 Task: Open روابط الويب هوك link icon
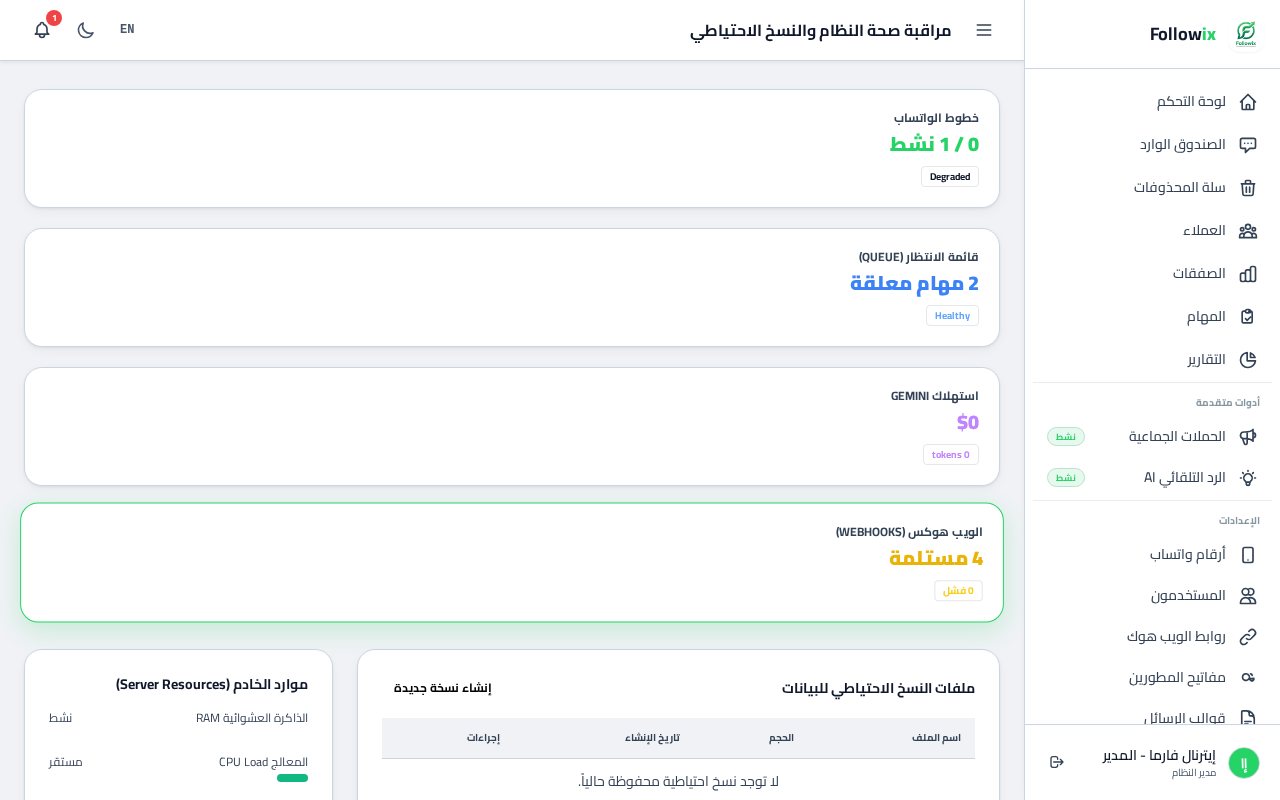(x=1248, y=637)
